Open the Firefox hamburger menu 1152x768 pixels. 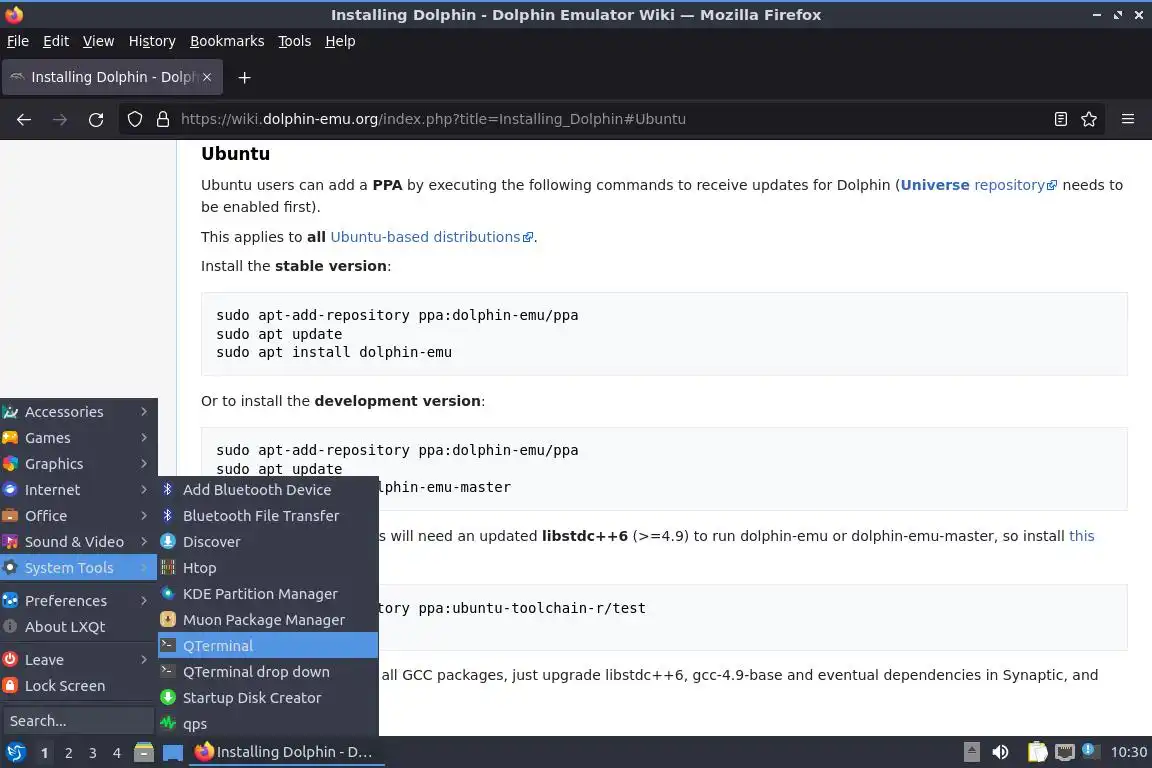tap(1128, 119)
